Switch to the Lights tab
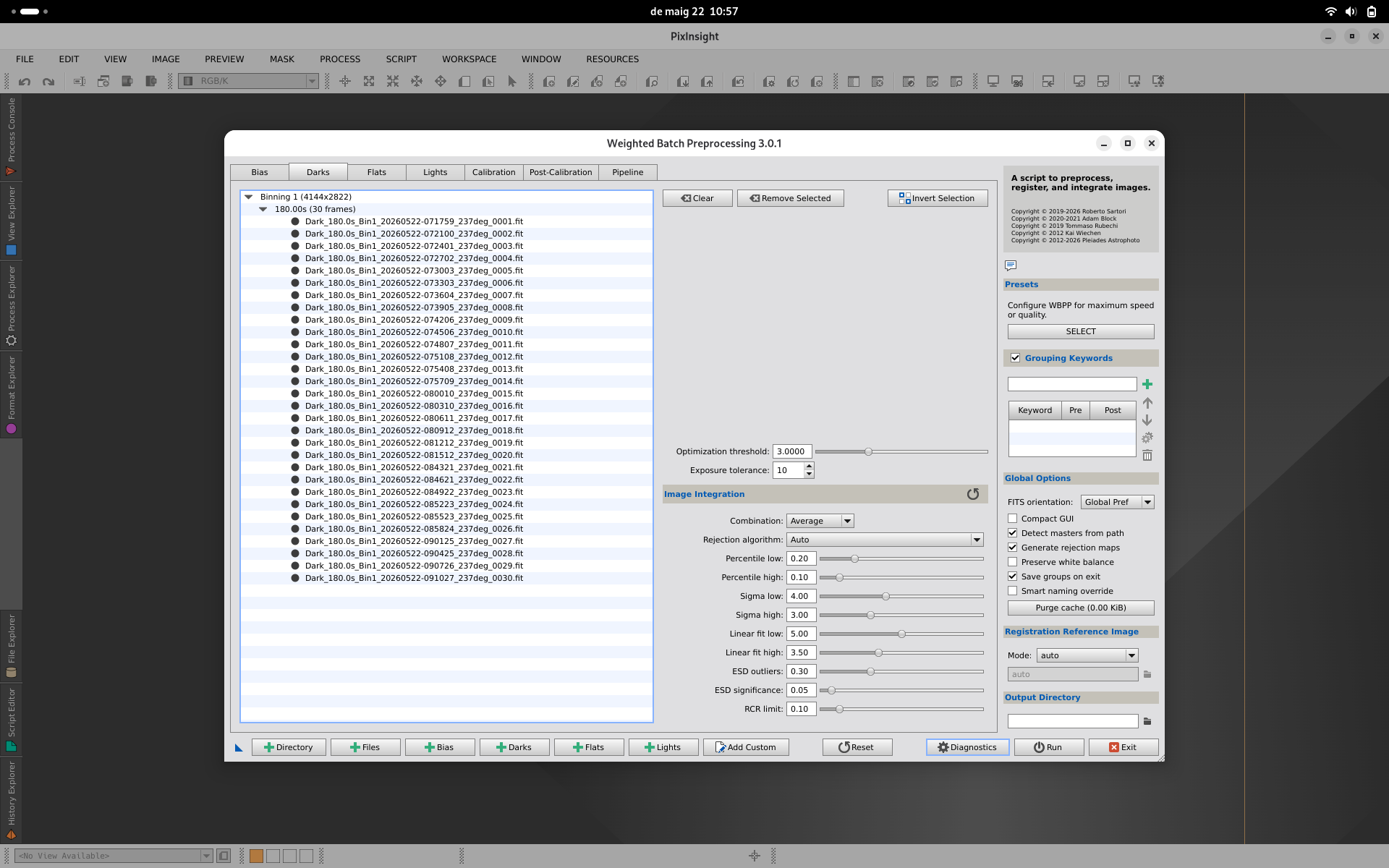 tap(435, 172)
